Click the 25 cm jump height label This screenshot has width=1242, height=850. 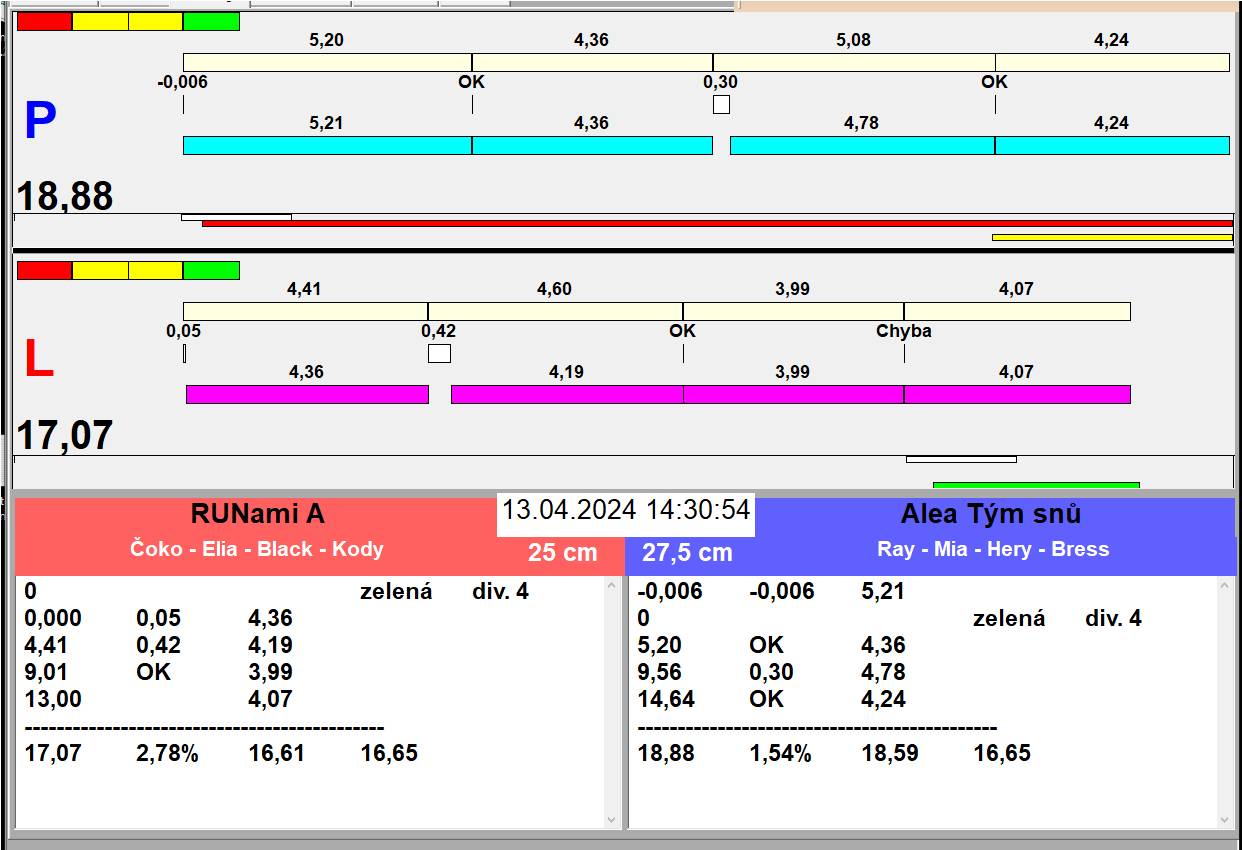pos(562,552)
